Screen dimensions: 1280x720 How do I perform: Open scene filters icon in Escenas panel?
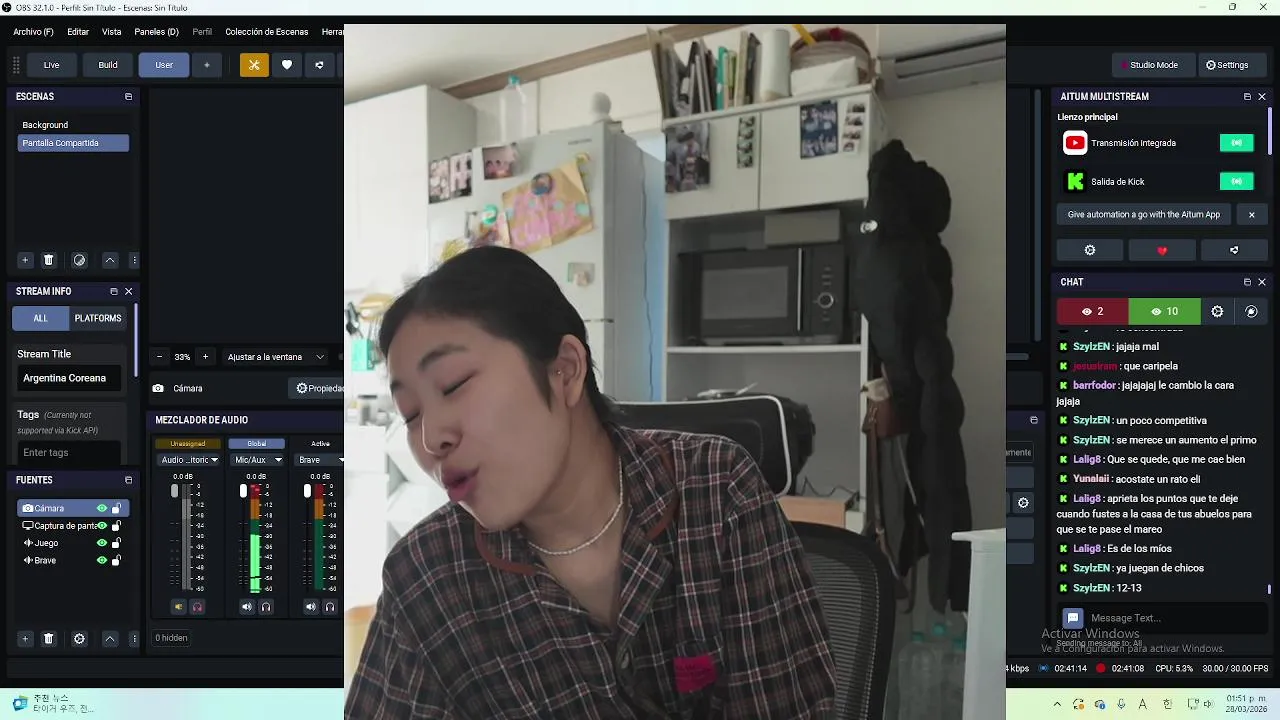tap(79, 260)
